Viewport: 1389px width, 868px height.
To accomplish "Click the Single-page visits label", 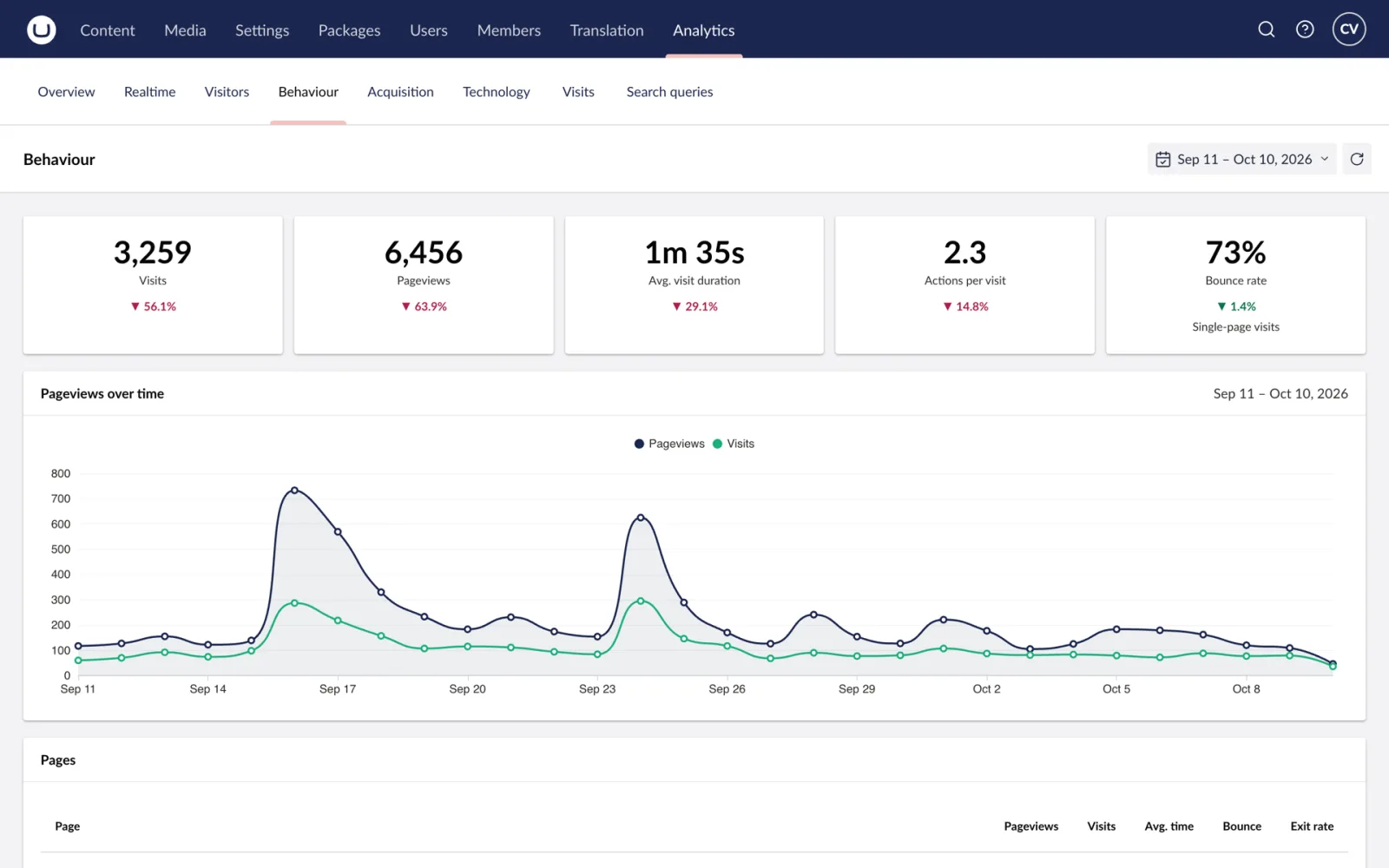I will tap(1235, 327).
